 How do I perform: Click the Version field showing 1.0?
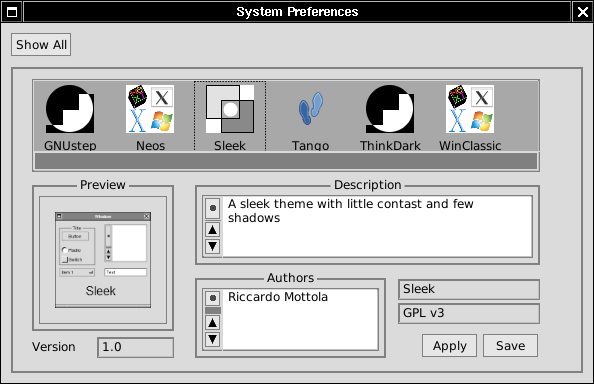point(136,347)
